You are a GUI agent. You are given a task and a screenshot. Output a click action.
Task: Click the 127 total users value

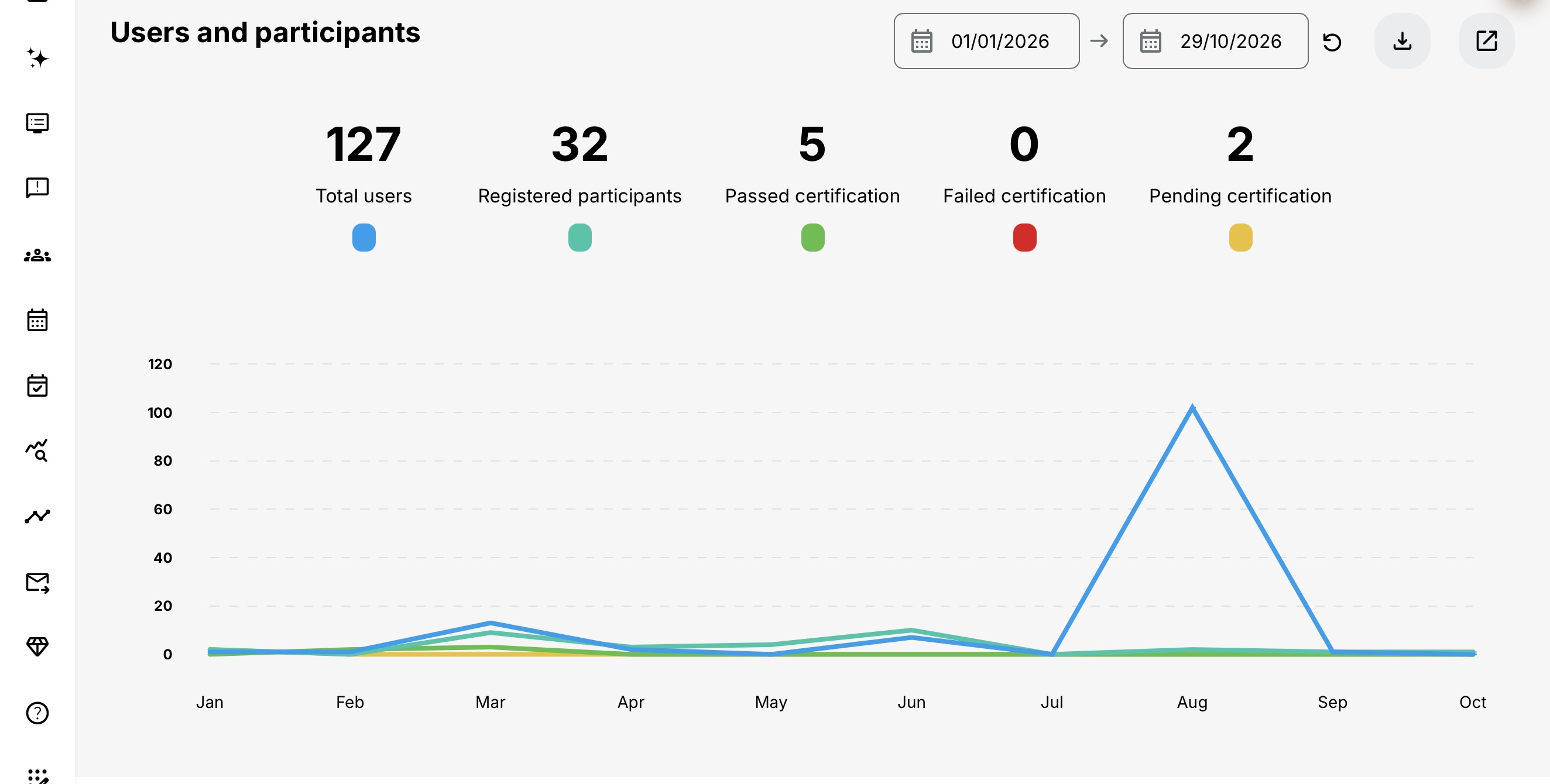364,145
